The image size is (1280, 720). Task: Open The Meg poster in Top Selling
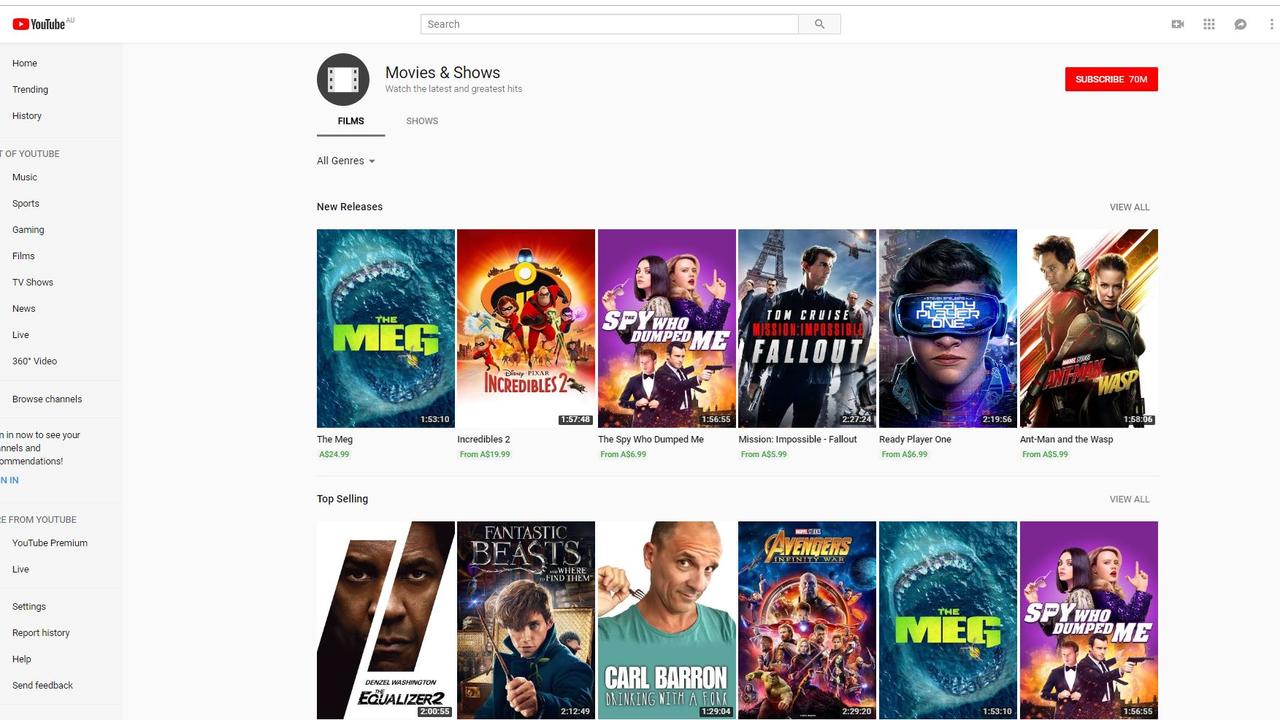[x=948, y=620]
